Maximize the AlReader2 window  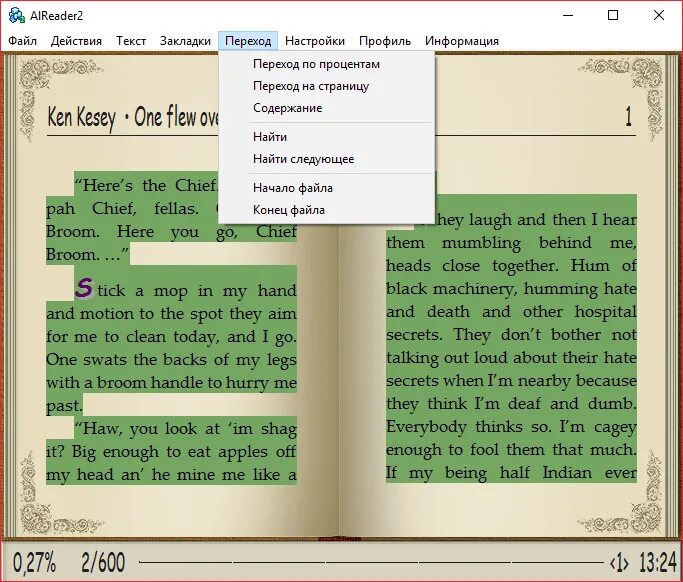click(613, 16)
